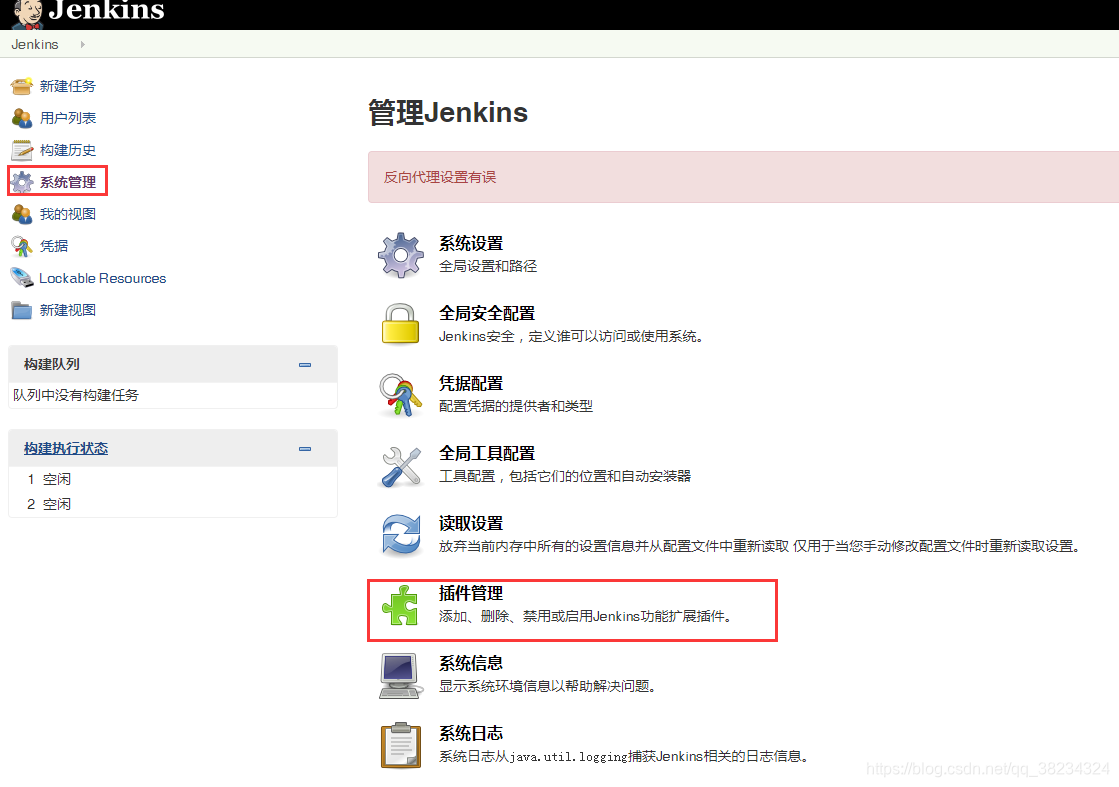Open the 用户列表 link

[x=68, y=118]
